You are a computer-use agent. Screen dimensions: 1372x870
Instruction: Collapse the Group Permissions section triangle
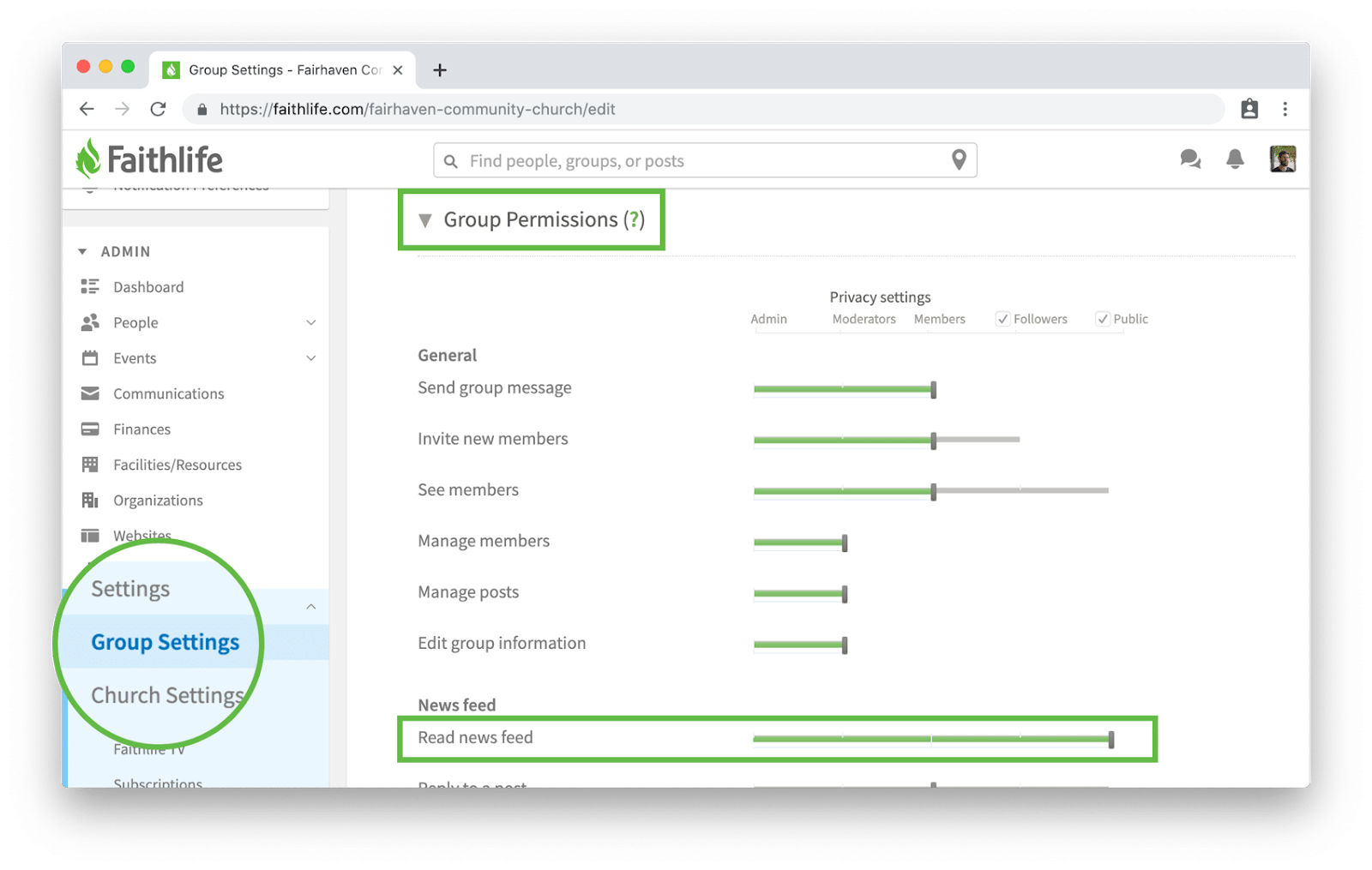click(x=424, y=220)
